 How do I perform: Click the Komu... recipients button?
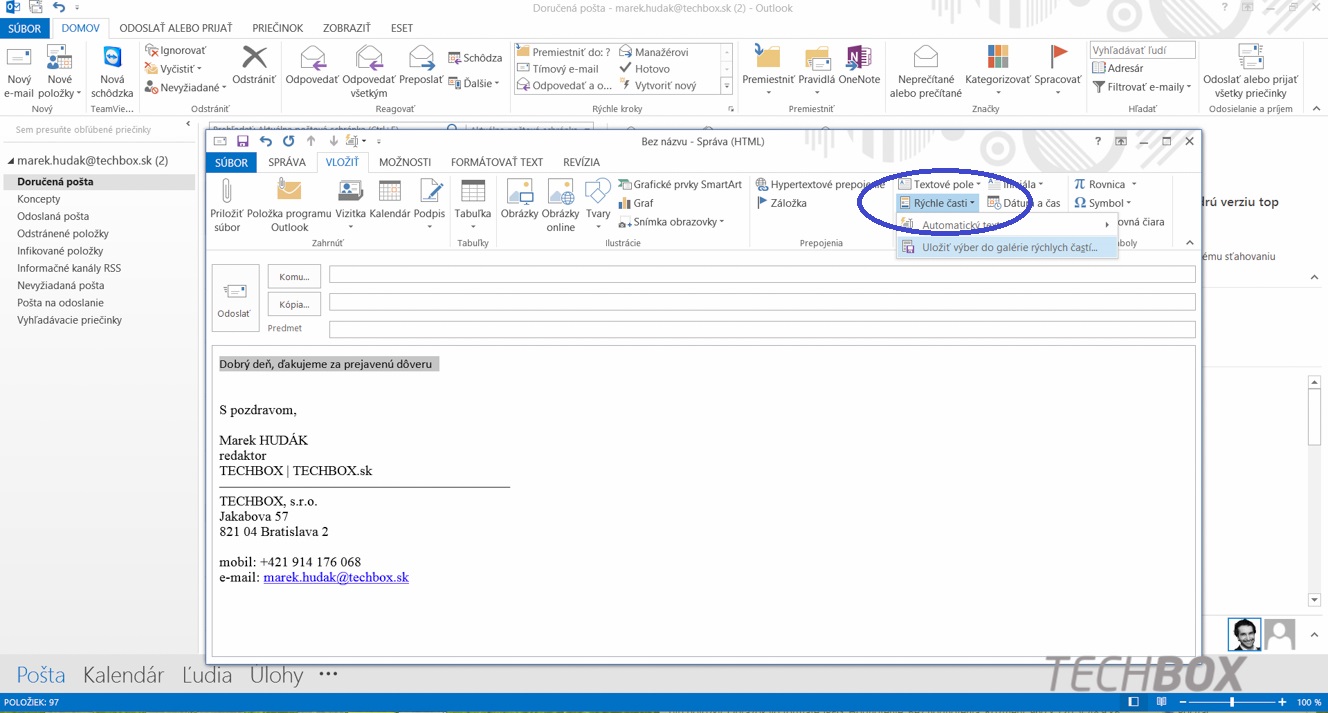tap(294, 277)
